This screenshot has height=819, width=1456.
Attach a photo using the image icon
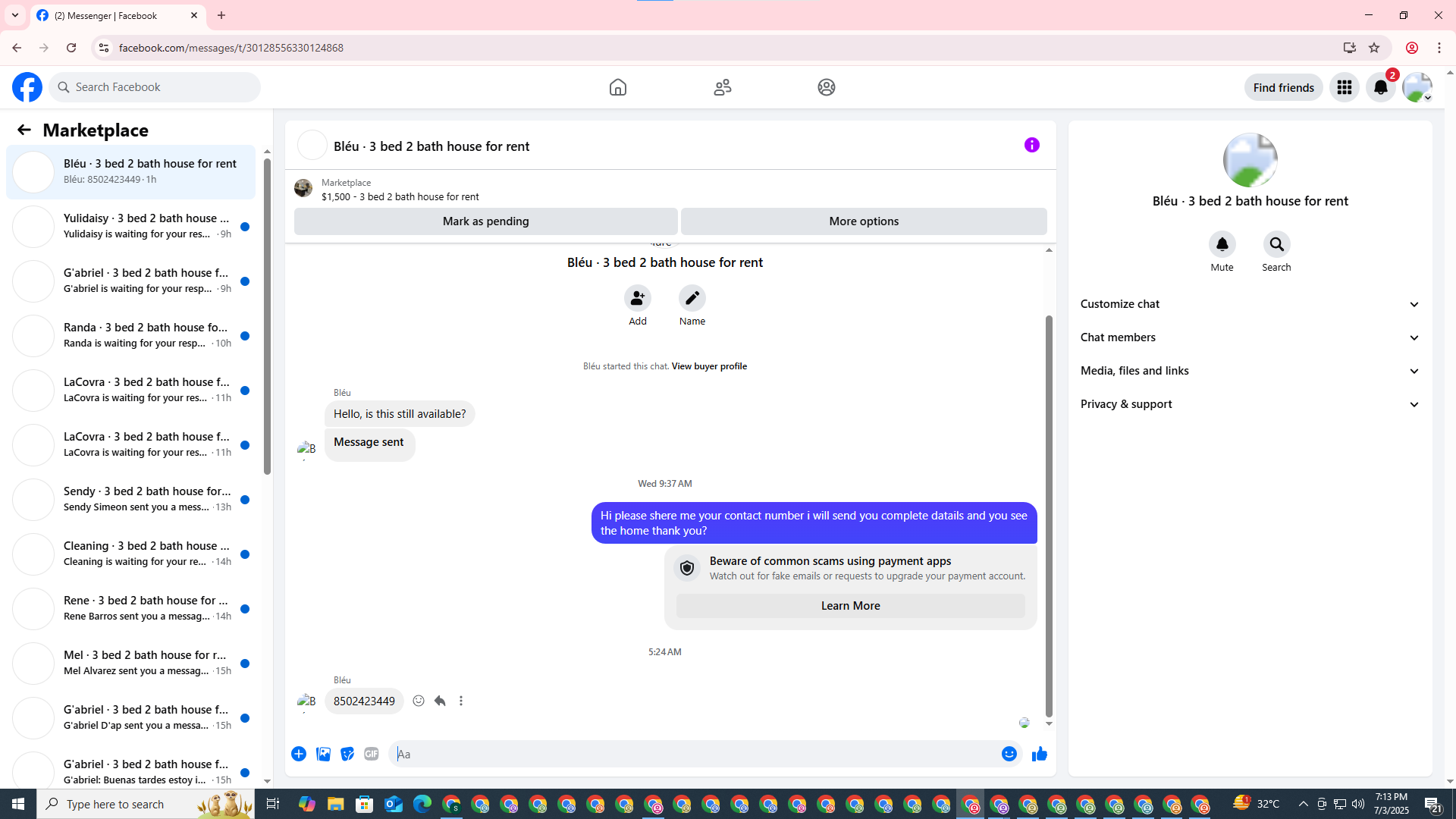click(323, 754)
